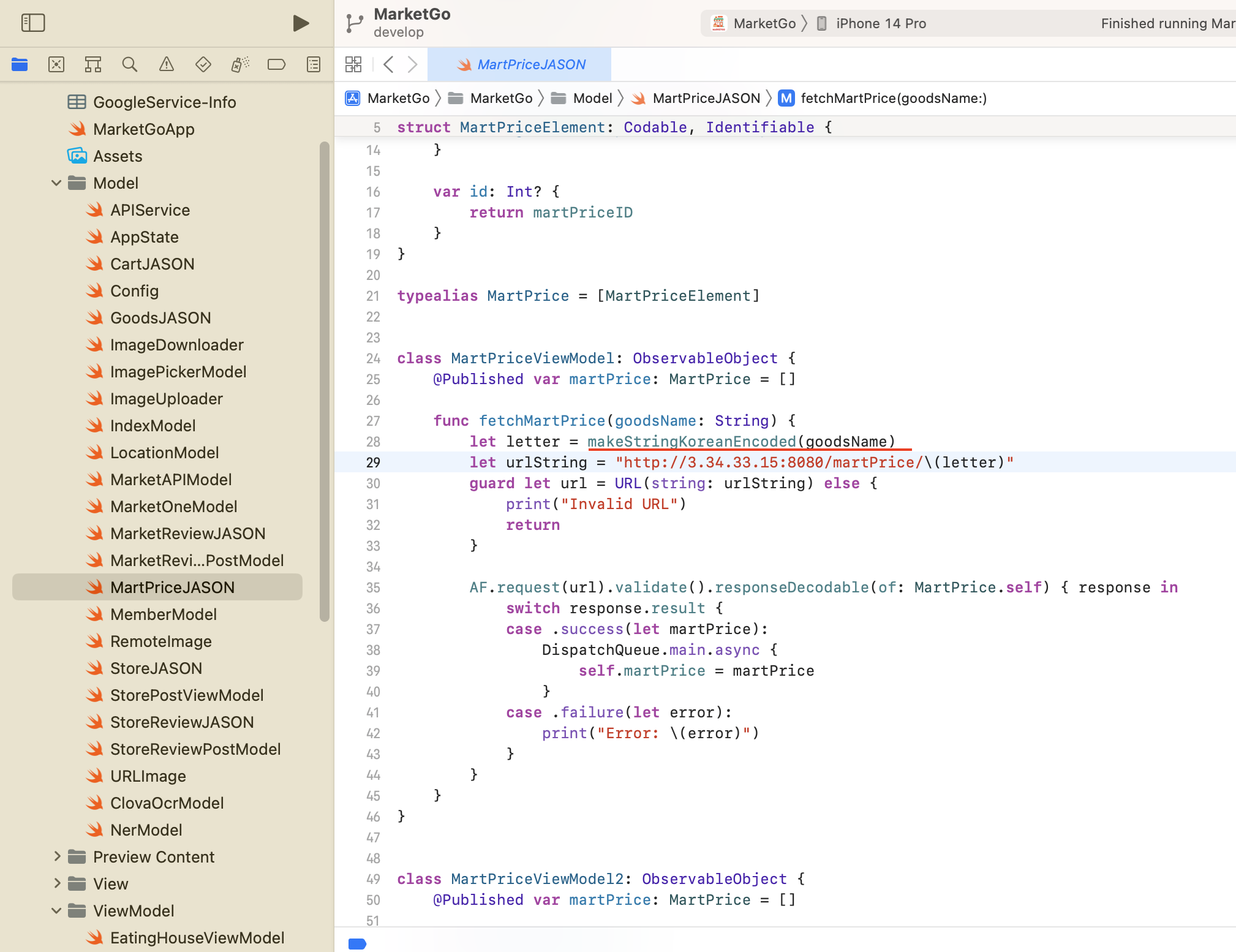Image resolution: width=1236 pixels, height=952 pixels.
Task: Open the Breakpoint navigator icon
Action: (x=277, y=64)
